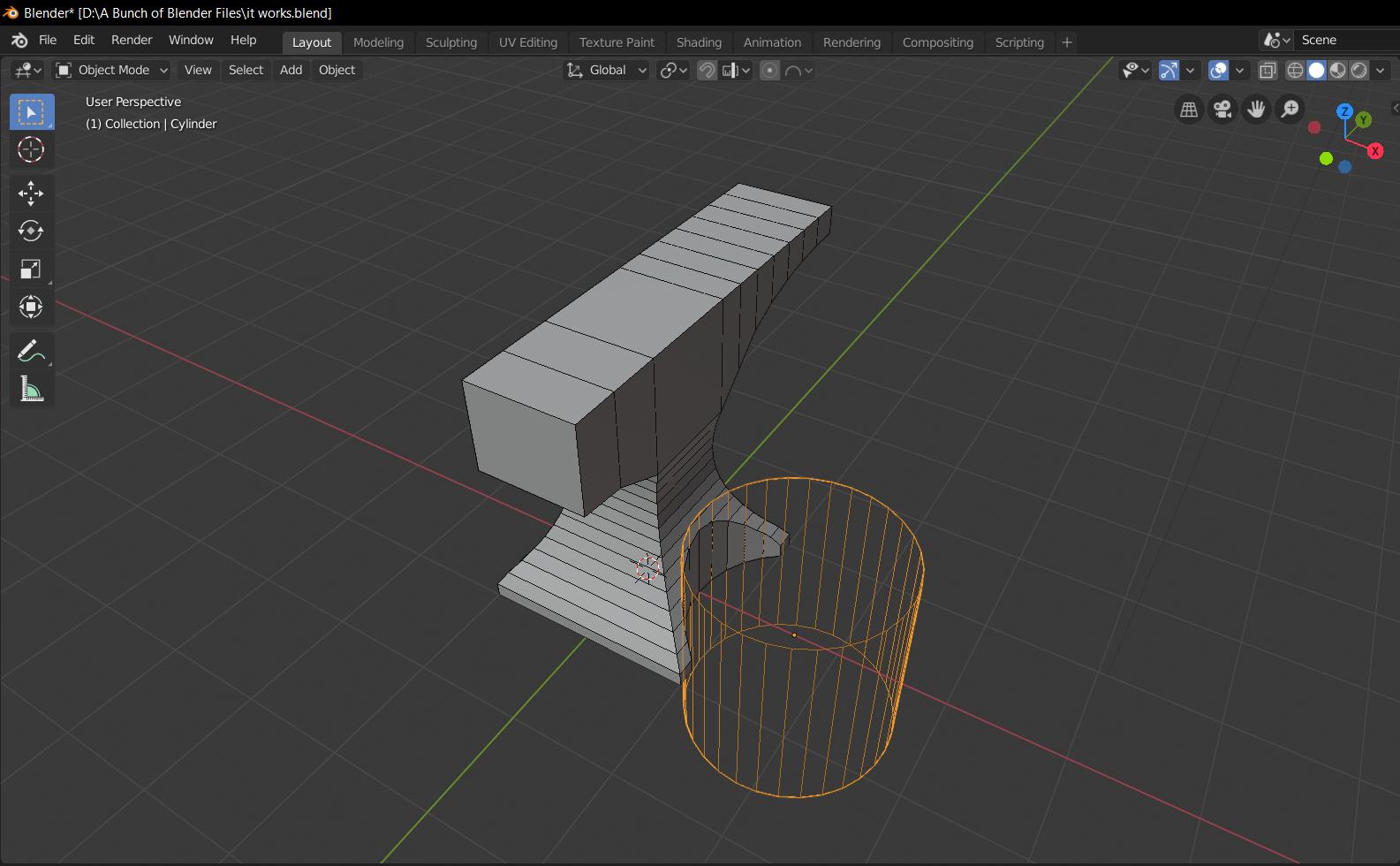
Task: Open the Render menu
Action: [x=132, y=40]
